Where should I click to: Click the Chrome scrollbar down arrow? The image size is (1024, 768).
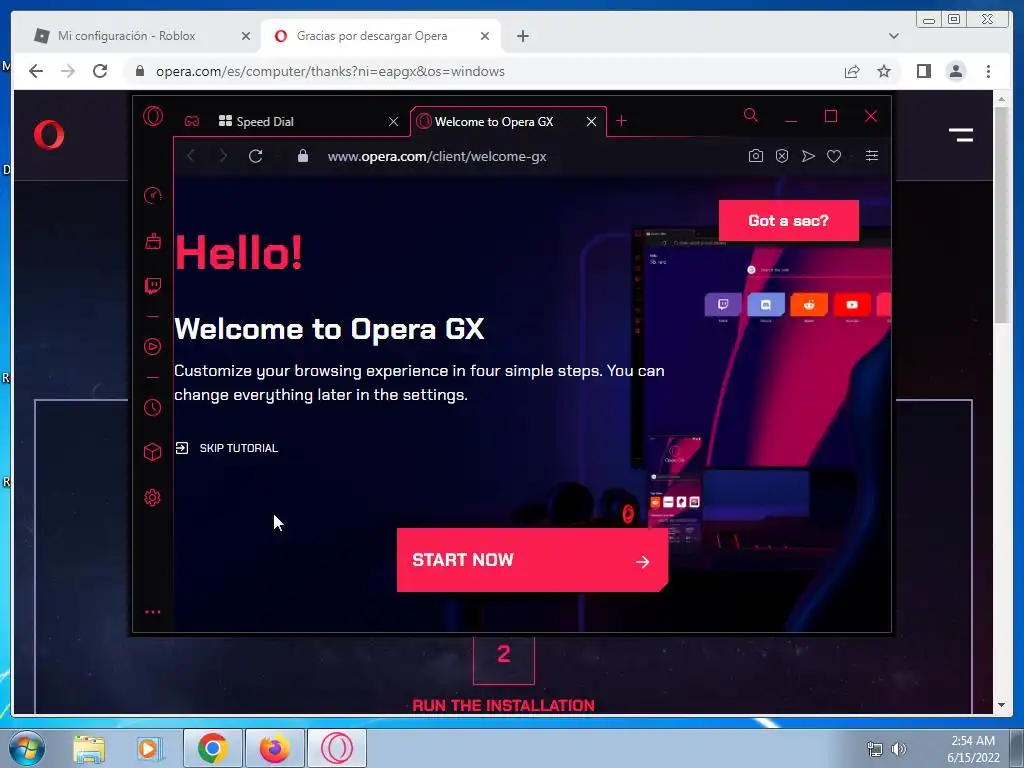click(x=1001, y=705)
